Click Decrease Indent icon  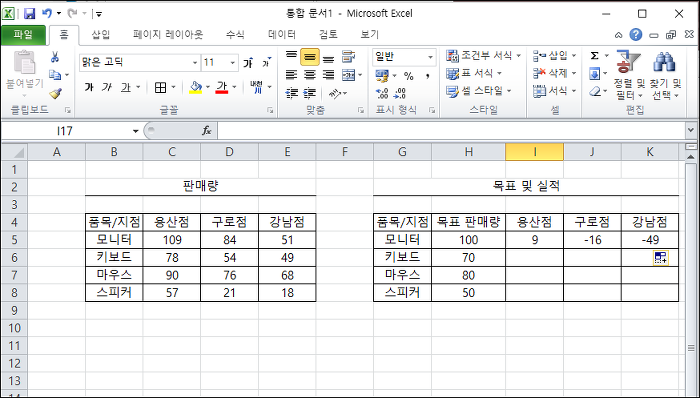coord(292,93)
